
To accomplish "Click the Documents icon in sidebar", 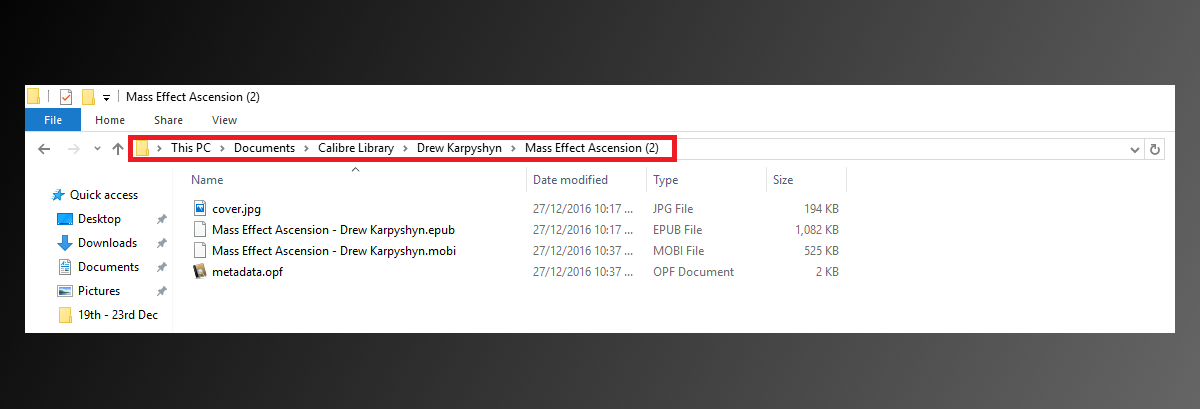I will (x=65, y=267).
